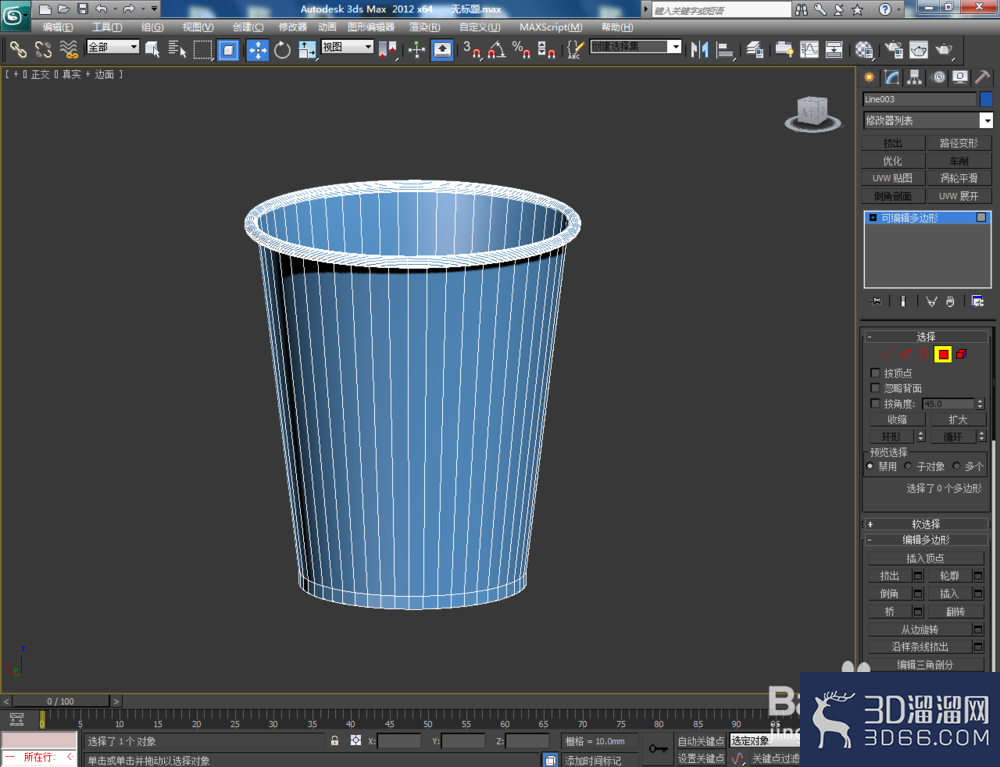Open the 工具(T) menu
The width and height of the screenshot is (1000, 767).
point(107,27)
